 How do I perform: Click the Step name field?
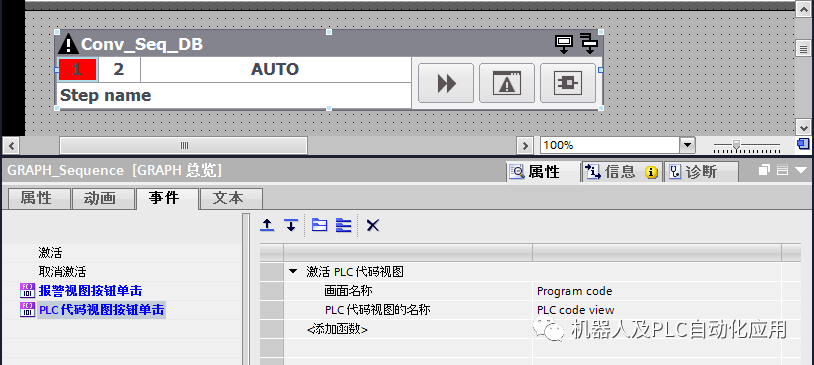coord(234,96)
